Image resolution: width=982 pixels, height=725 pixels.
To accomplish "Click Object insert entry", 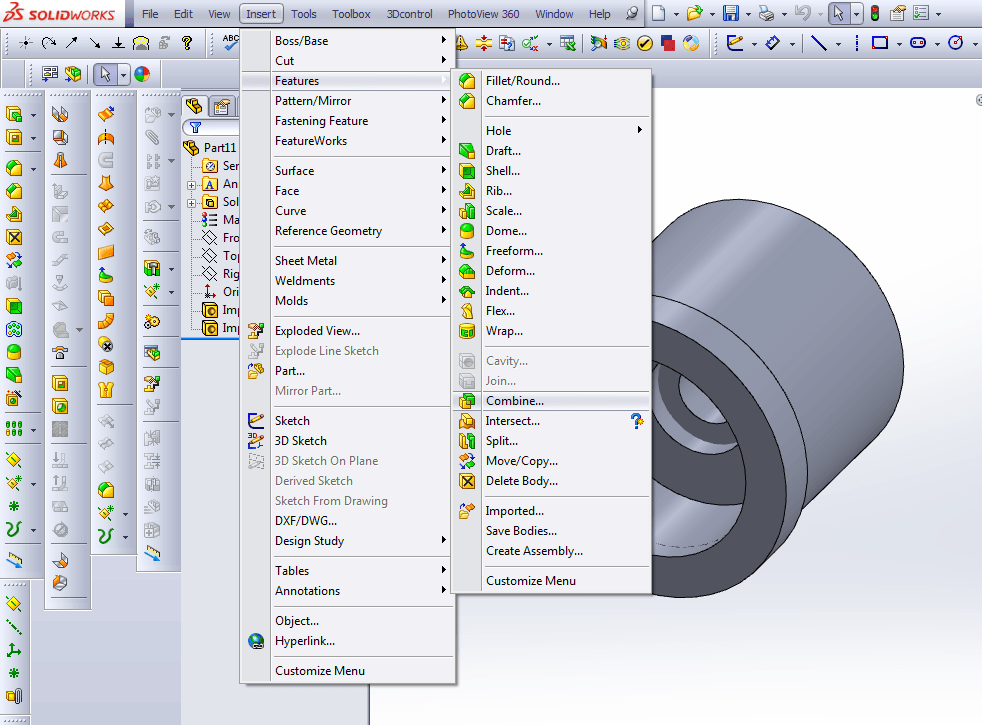I will click(x=297, y=621).
